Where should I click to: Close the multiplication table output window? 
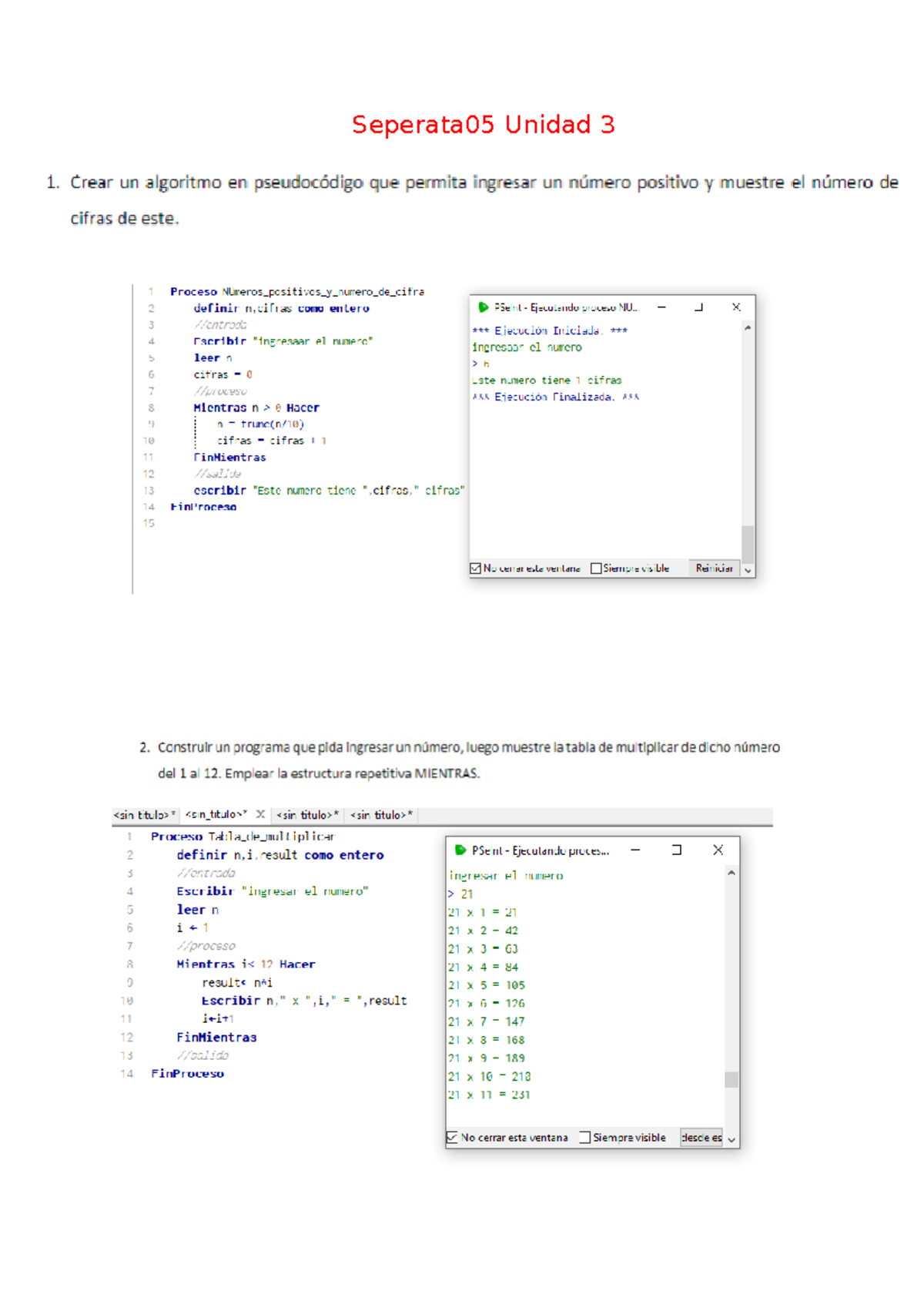pyautogui.click(x=718, y=850)
